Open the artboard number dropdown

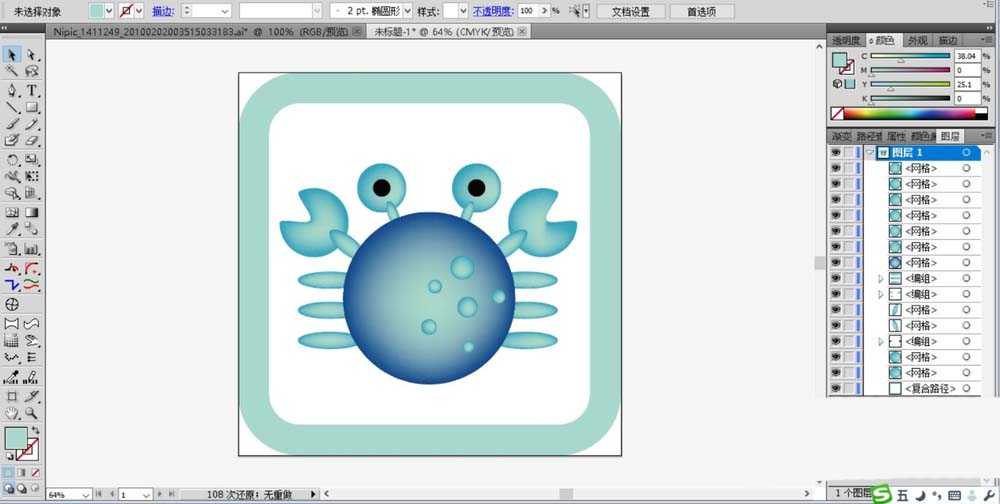click(147, 494)
